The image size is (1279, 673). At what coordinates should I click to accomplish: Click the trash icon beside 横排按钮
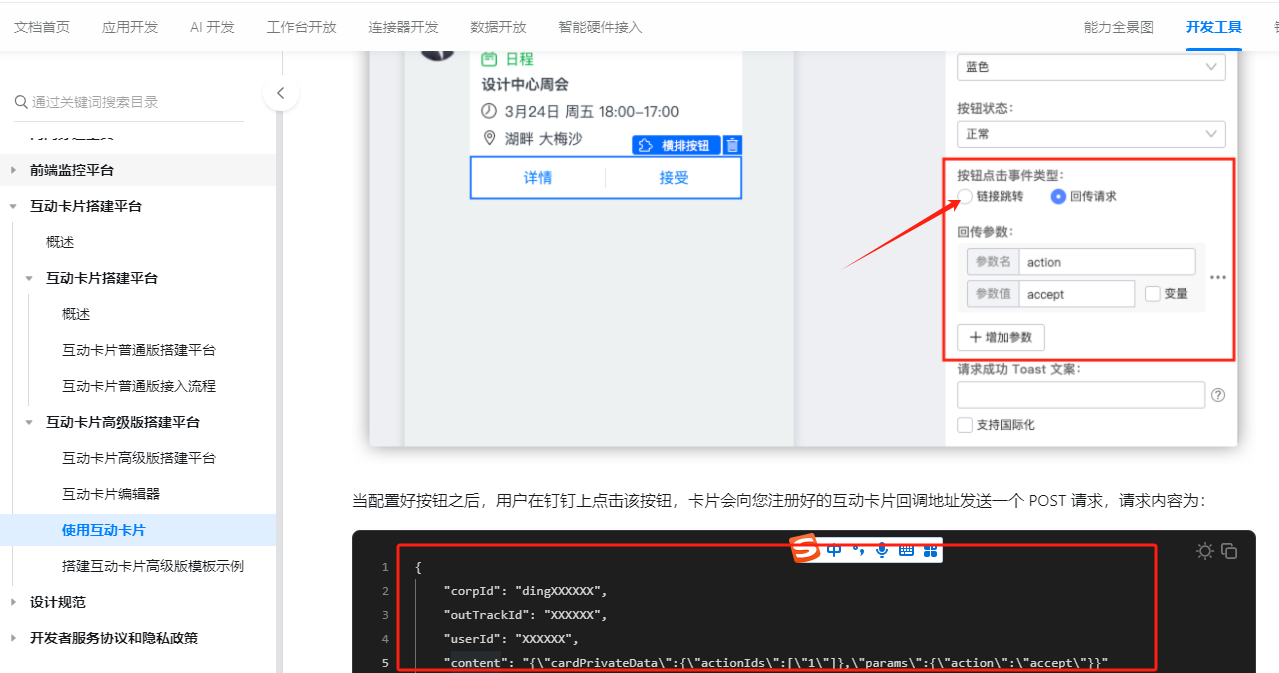[732, 145]
